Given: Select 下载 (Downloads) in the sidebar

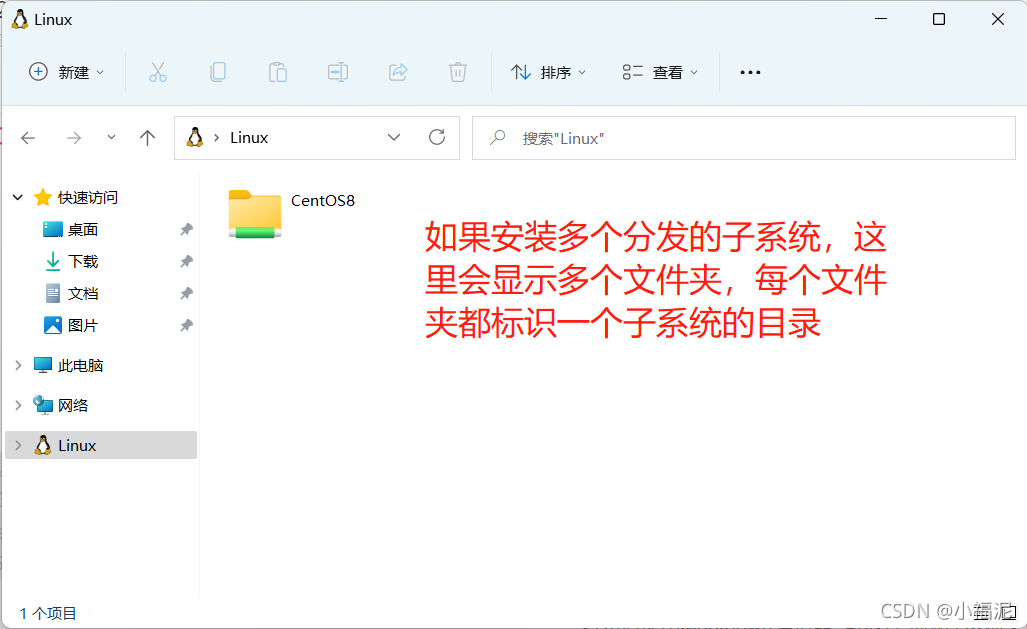Looking at the screenshot, I should [82, 262].
